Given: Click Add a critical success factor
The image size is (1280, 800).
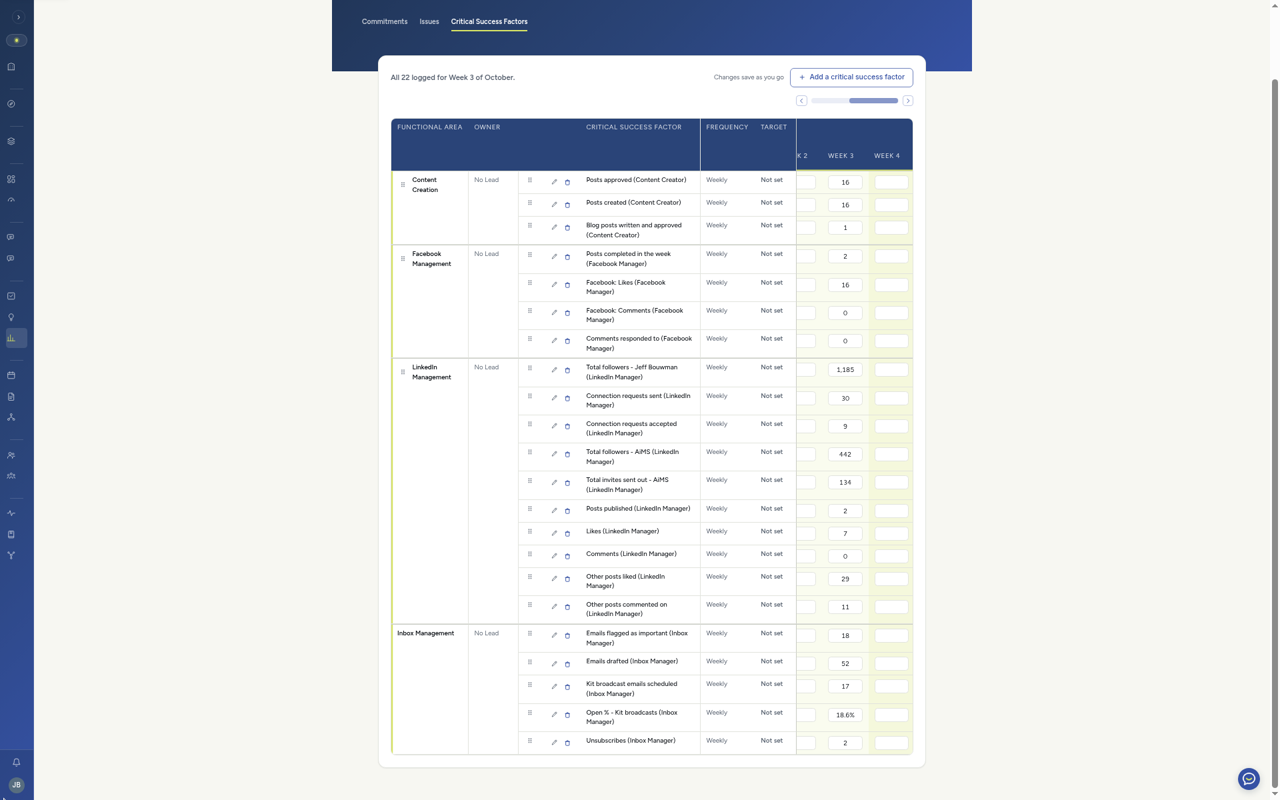Looking at the screenshot, I should click(x=851, y=77).
